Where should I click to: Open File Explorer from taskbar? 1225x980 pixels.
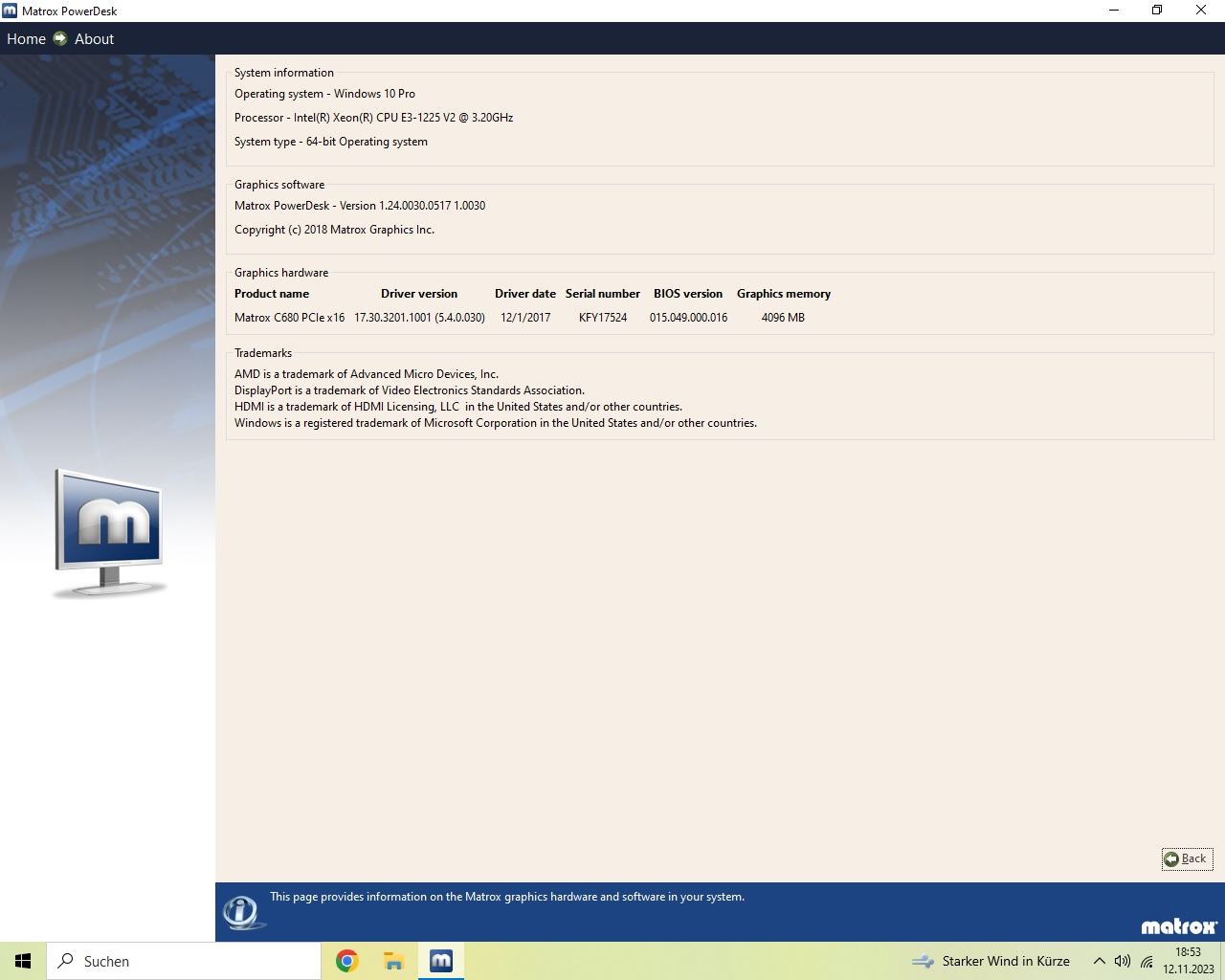393,961
